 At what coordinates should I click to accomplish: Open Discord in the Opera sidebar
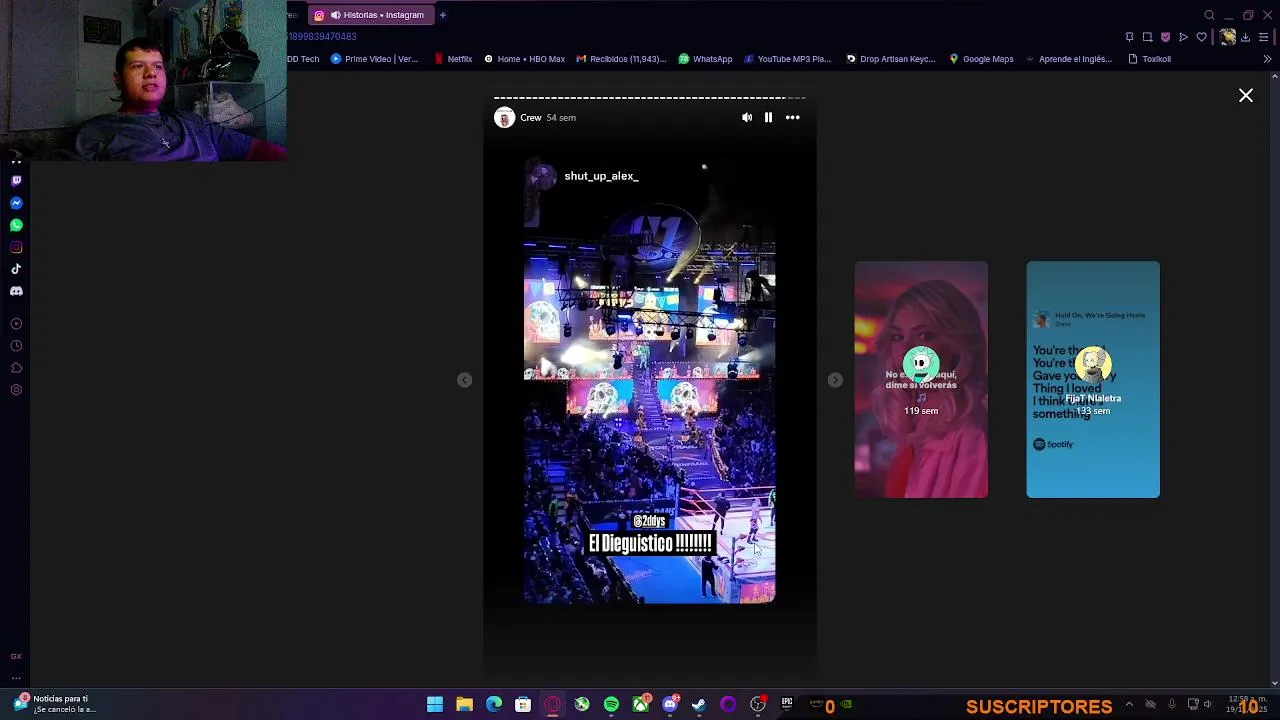click(x=16, y=291)
